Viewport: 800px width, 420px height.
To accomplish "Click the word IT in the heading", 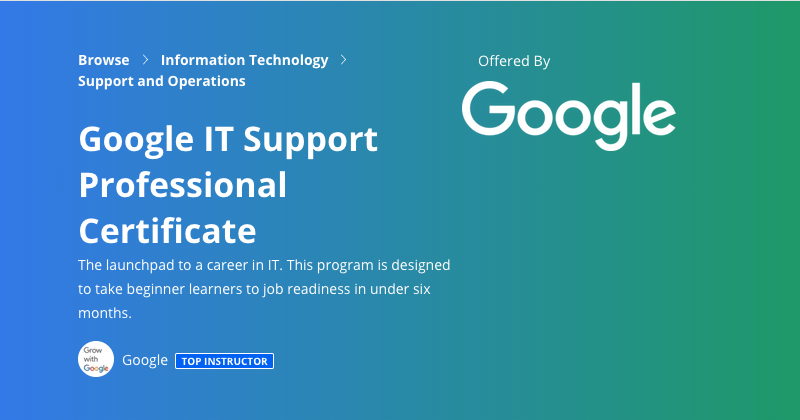I will coord(218,138).
